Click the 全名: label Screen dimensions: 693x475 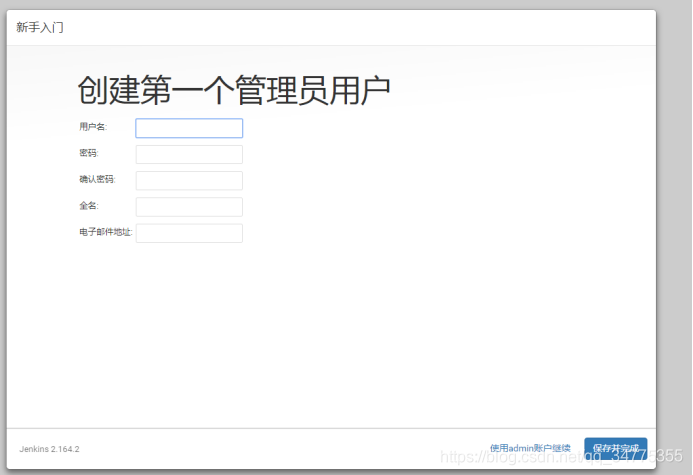89,205
